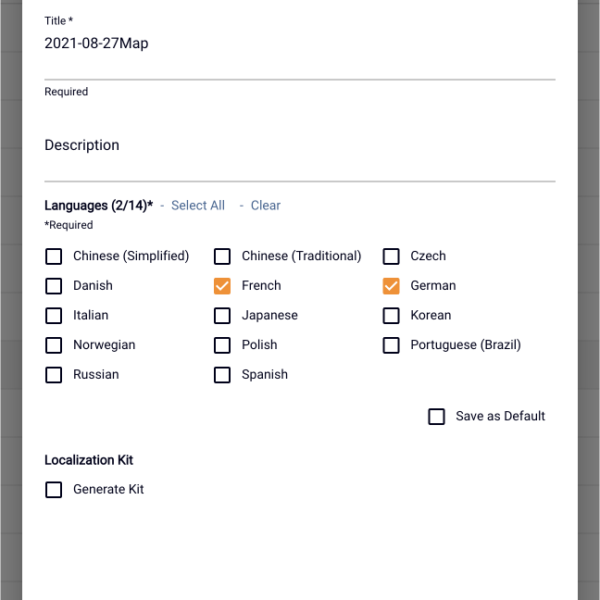The image size is (600, 600).
Task: Check the Chinese (Simplified) language box
Action: (x=54, y=256)
